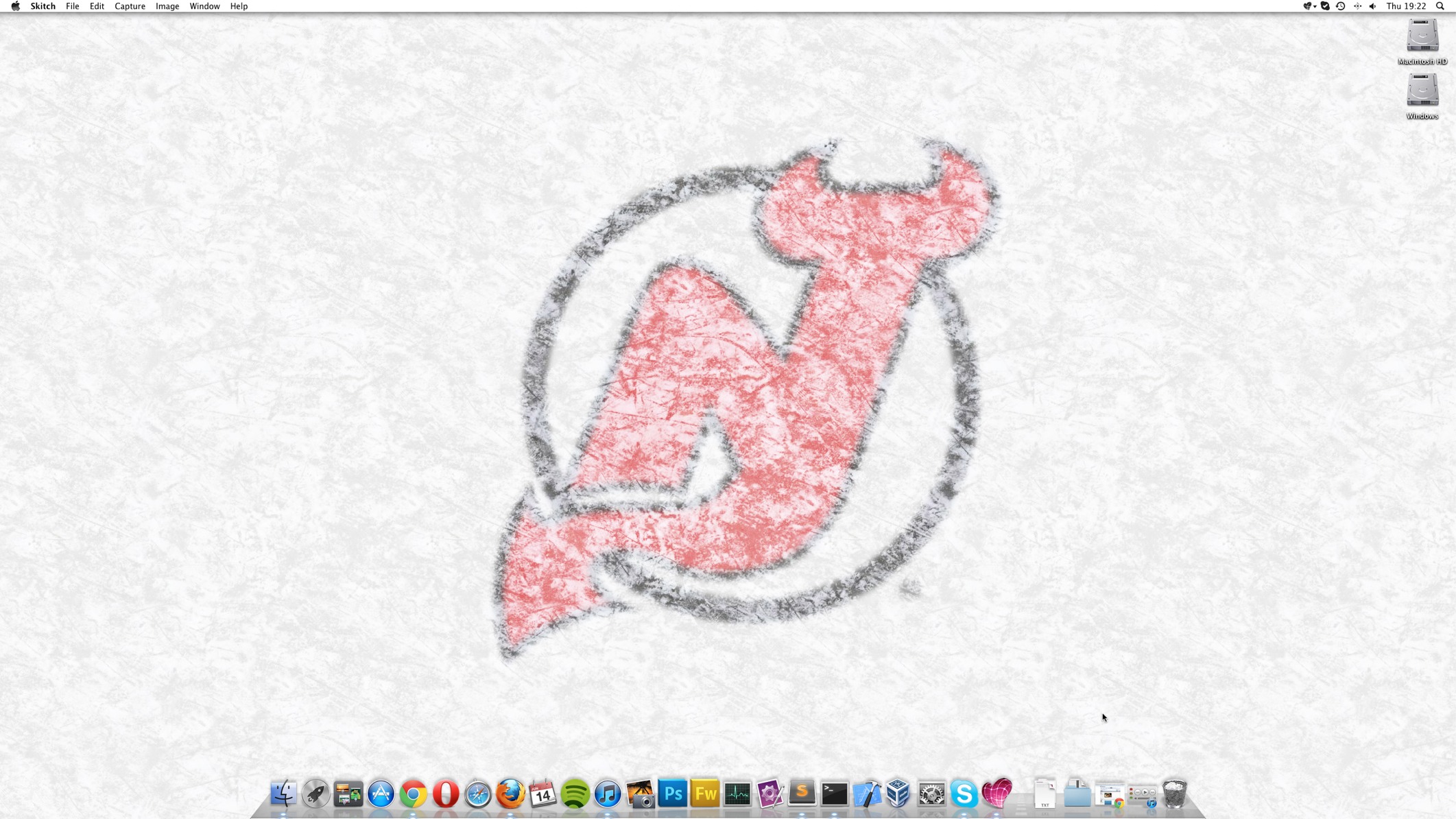Open the blue folder stack in Dock
This screenshot has width=1456, height=819.
point(1077,794)
